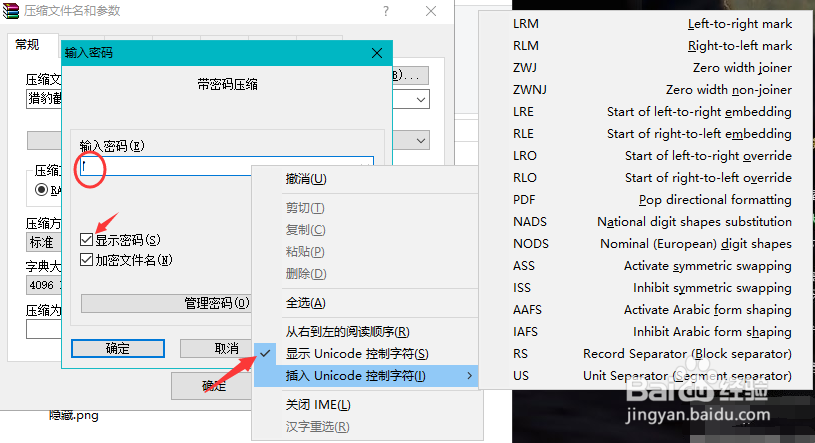Viewport: 815px width, 443px height.
Task: Insert RS Record Separator
Action: click(x=647, y=354)
